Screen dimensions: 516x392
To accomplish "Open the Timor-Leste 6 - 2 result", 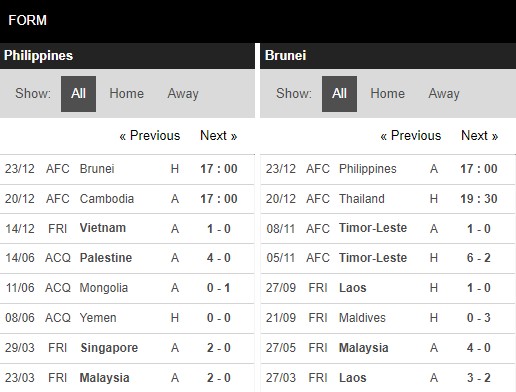I will (x=388, y=258).
